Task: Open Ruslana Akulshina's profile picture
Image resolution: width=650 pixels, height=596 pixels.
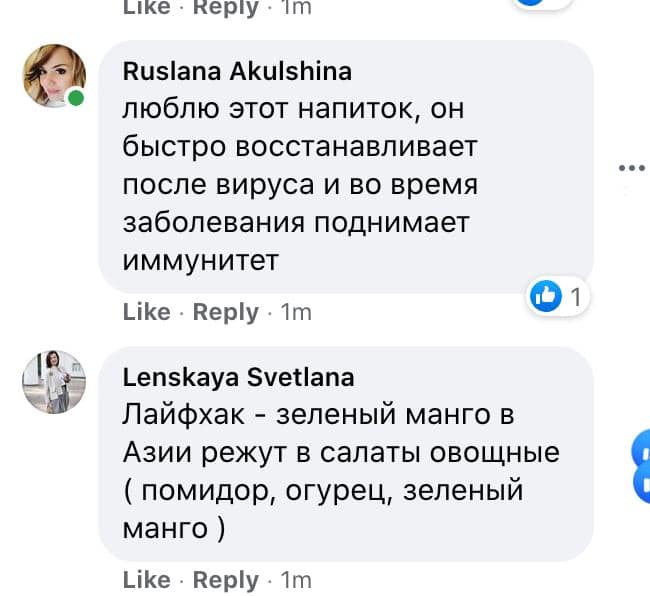Action: tap(55, 75)
